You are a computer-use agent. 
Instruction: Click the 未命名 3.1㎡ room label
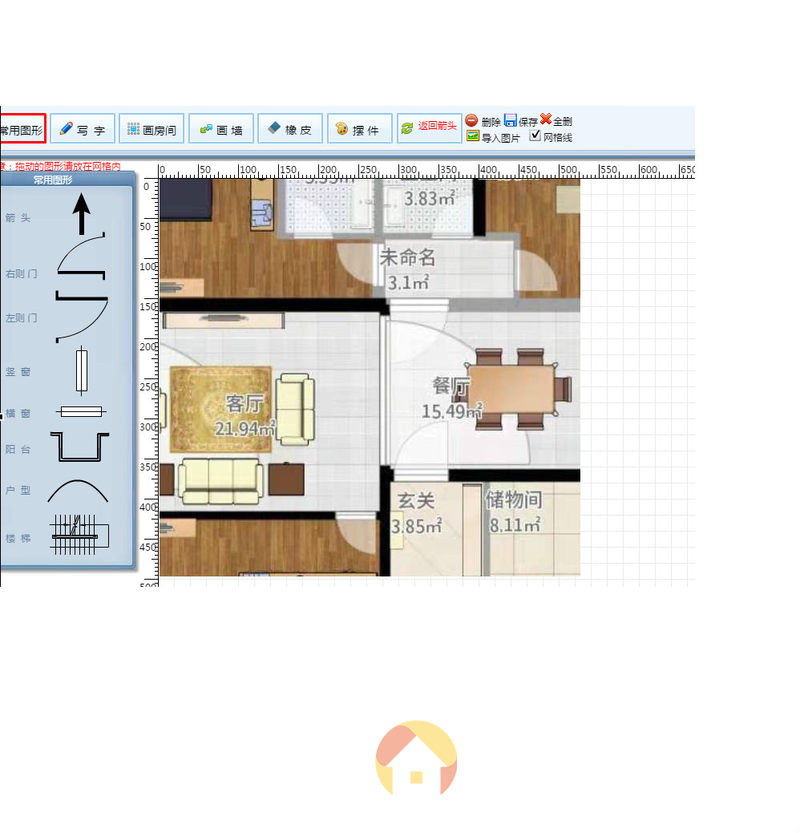tap(407, 269)
